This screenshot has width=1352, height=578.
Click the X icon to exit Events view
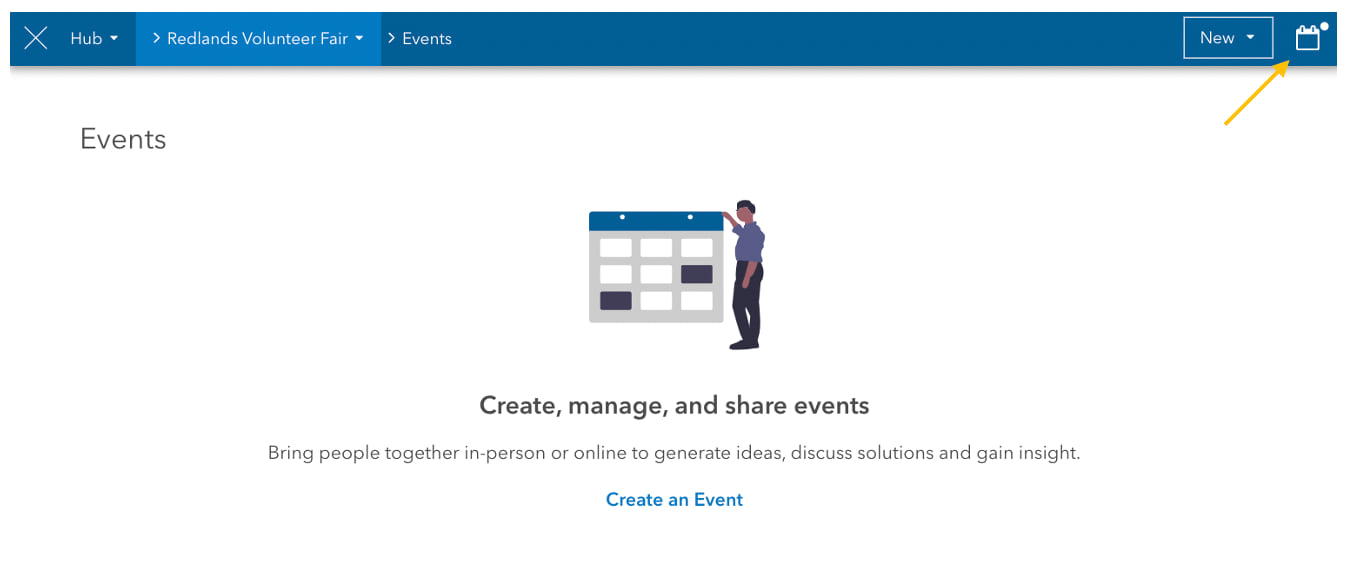pyautogui.click(x=36, y=38)
